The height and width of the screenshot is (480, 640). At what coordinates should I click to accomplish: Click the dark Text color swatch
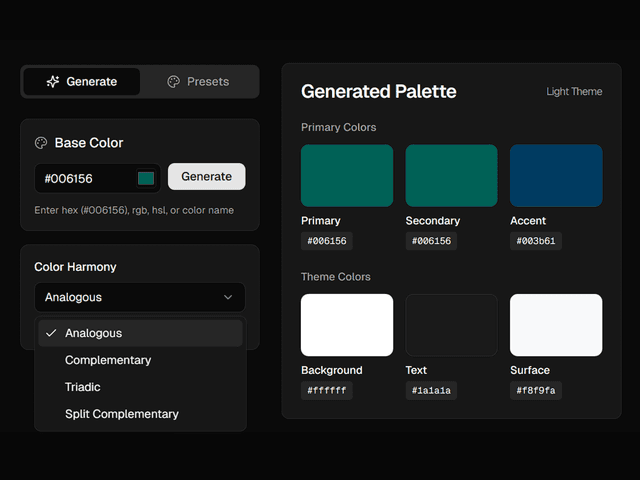point(451,325)
